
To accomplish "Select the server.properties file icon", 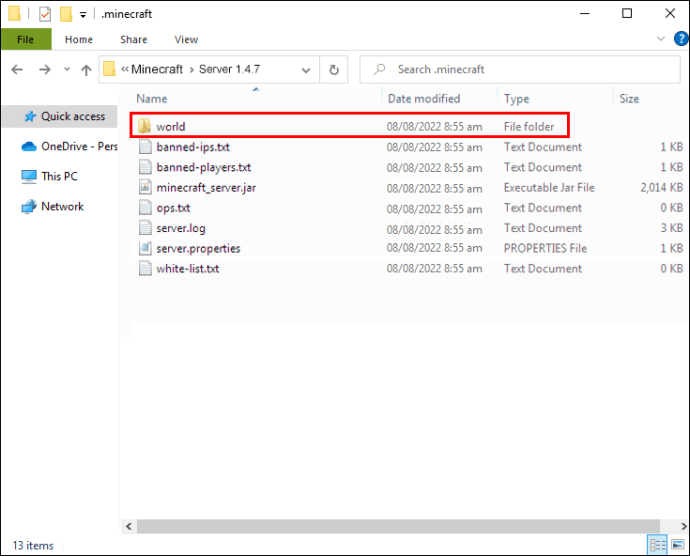I will pos(145,248).
